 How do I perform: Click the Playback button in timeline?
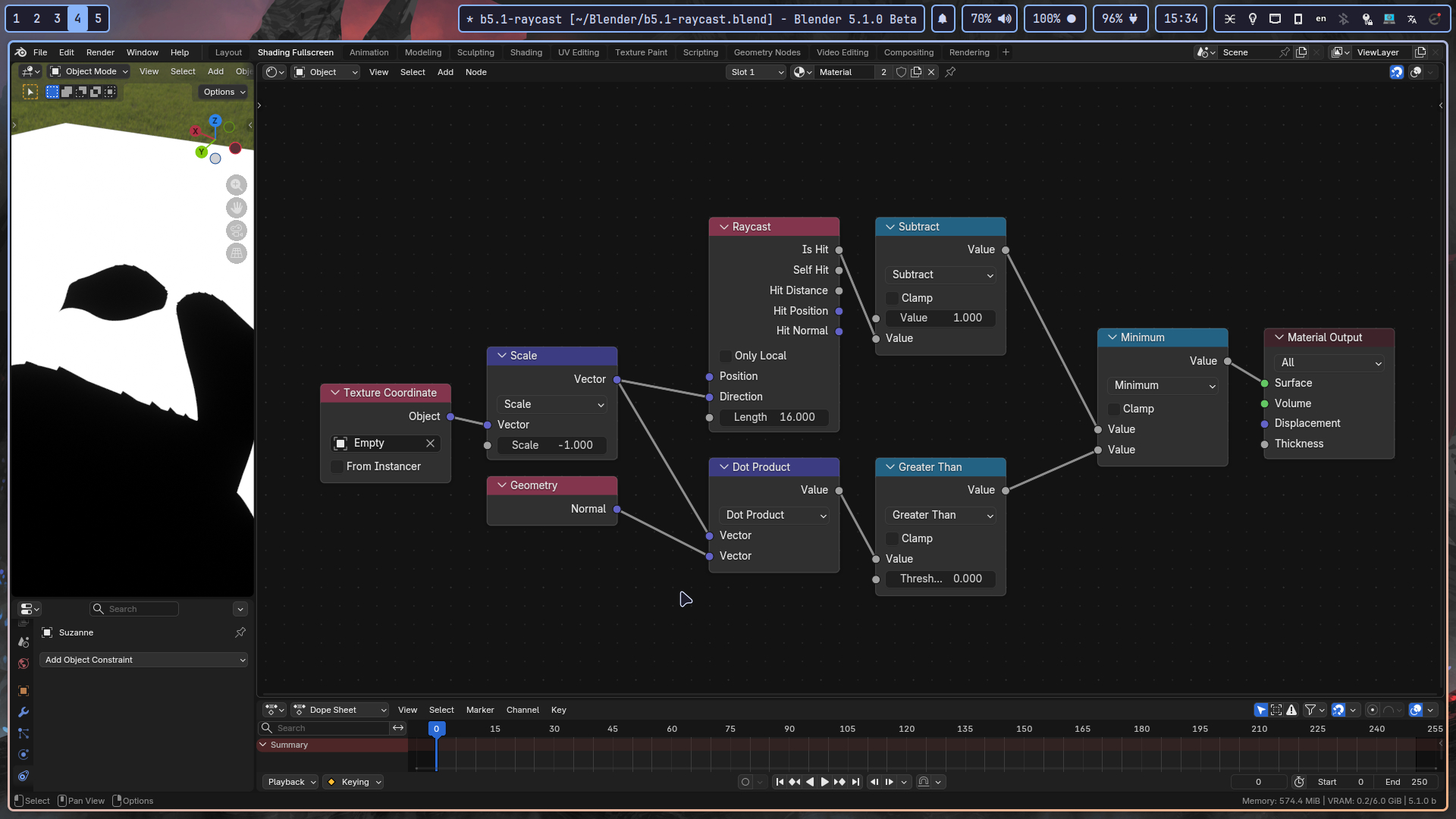[291, 782]
